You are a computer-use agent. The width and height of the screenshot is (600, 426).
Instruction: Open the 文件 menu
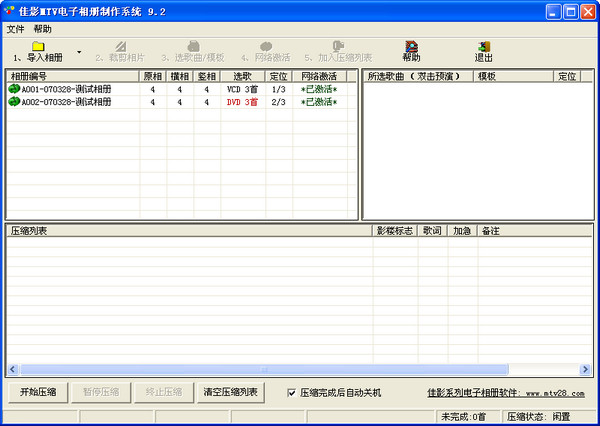pos(15,29)
